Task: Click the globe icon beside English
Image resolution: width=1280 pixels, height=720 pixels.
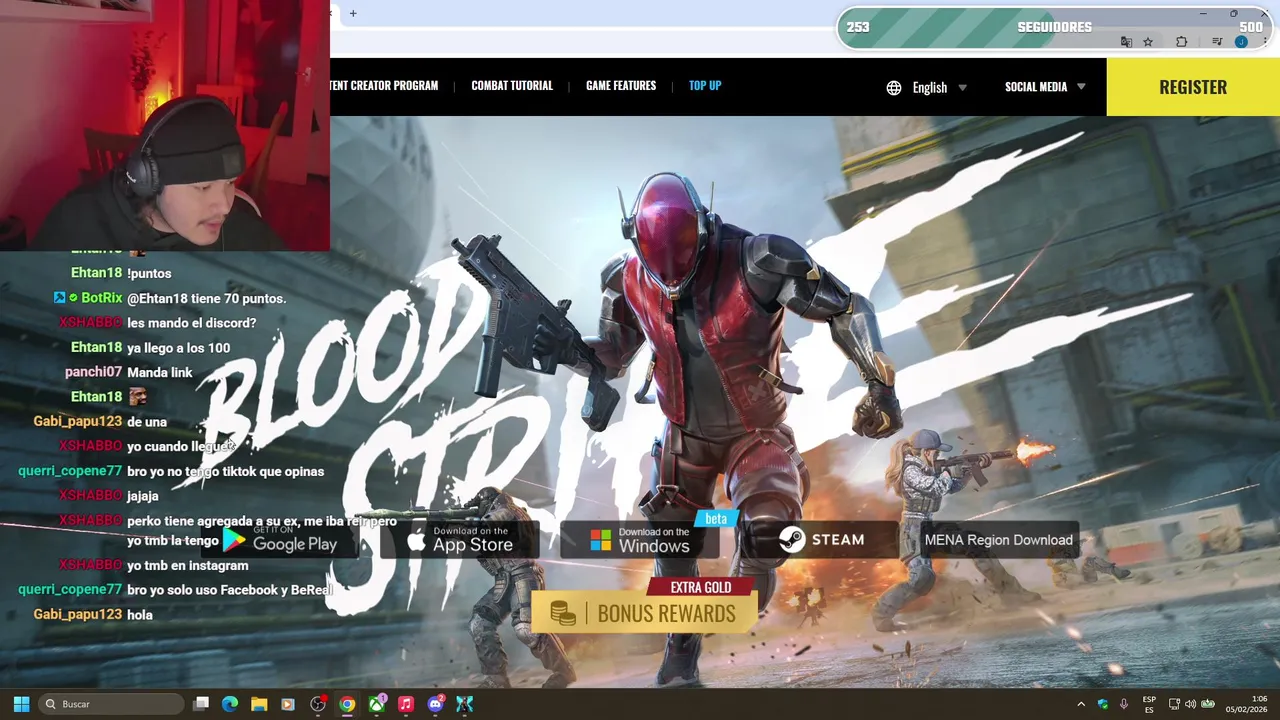Action: 894,87
